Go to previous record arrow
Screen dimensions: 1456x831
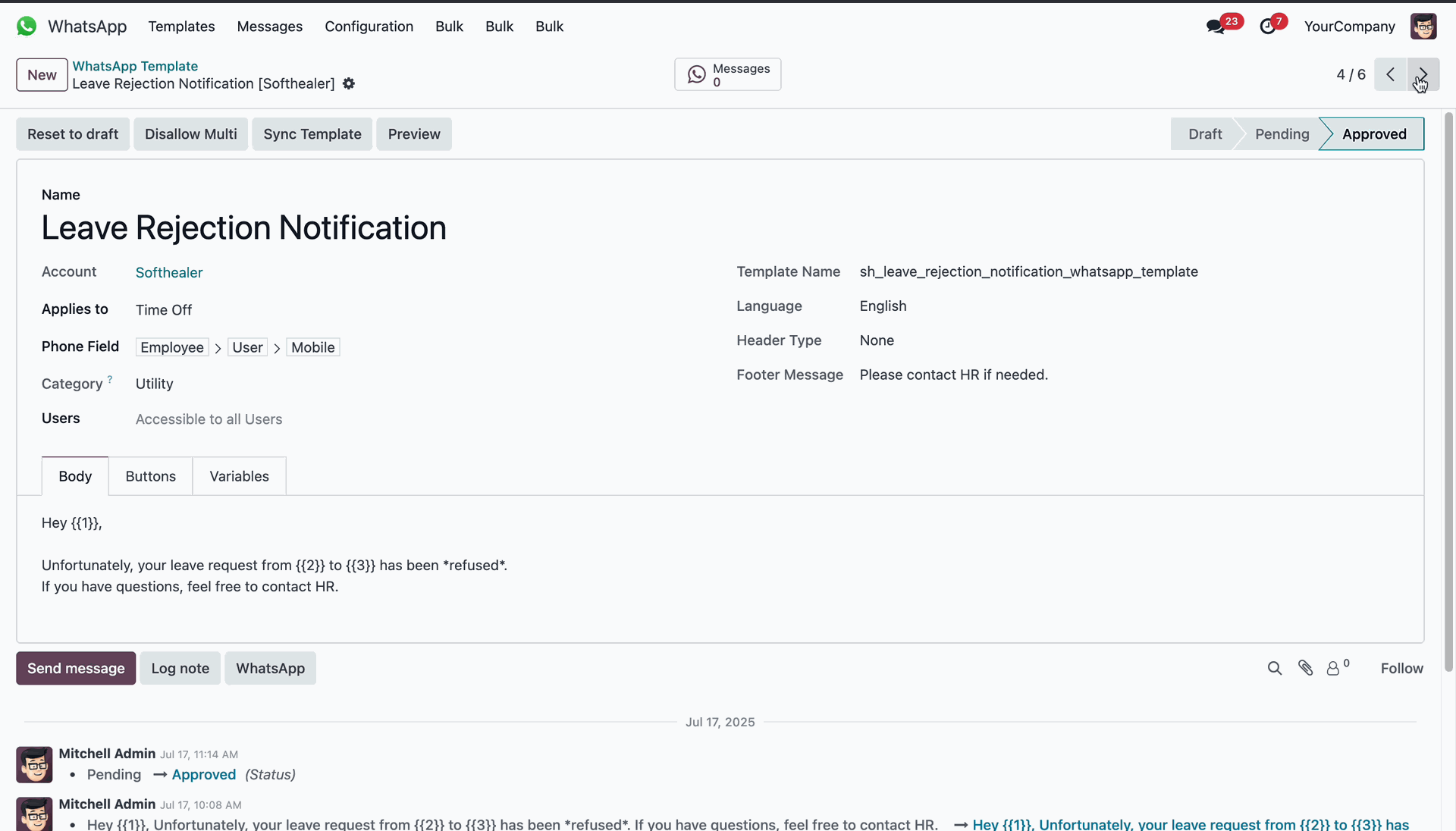point(1390,74)
